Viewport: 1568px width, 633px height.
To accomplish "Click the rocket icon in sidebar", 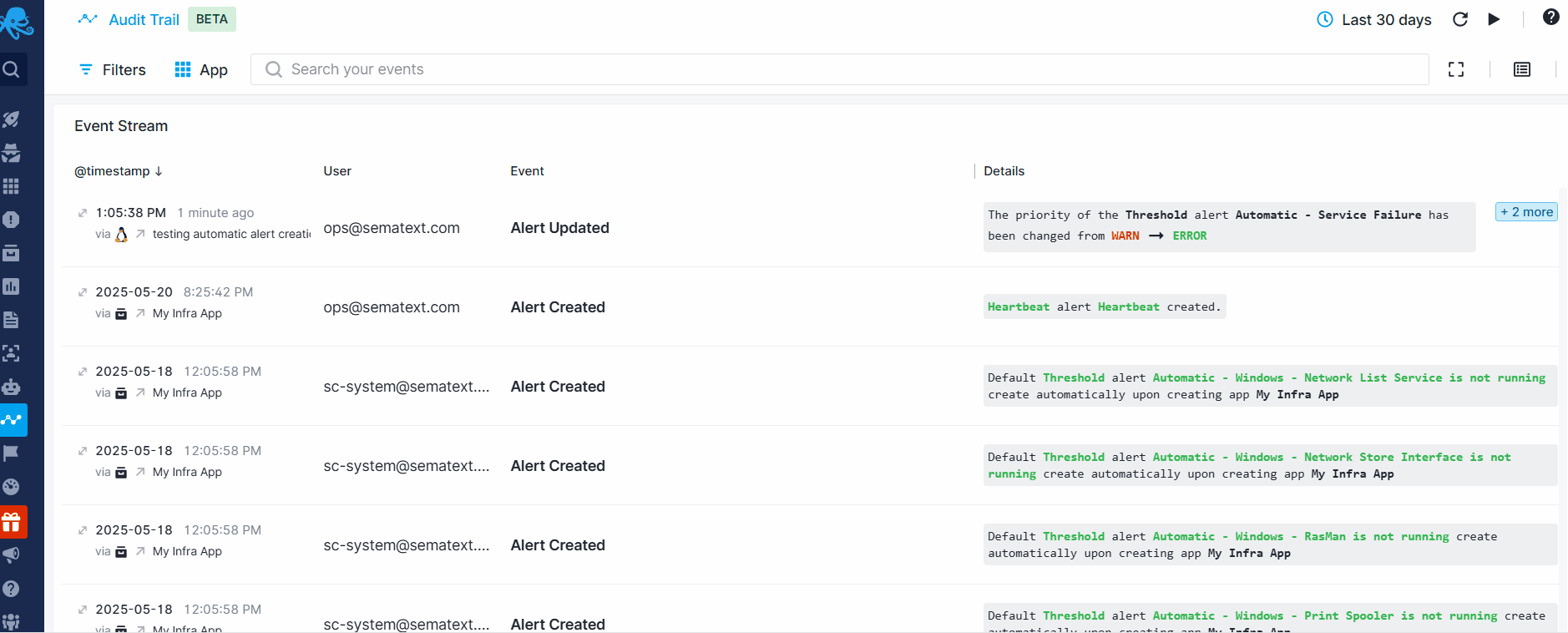I will [11, 119].
